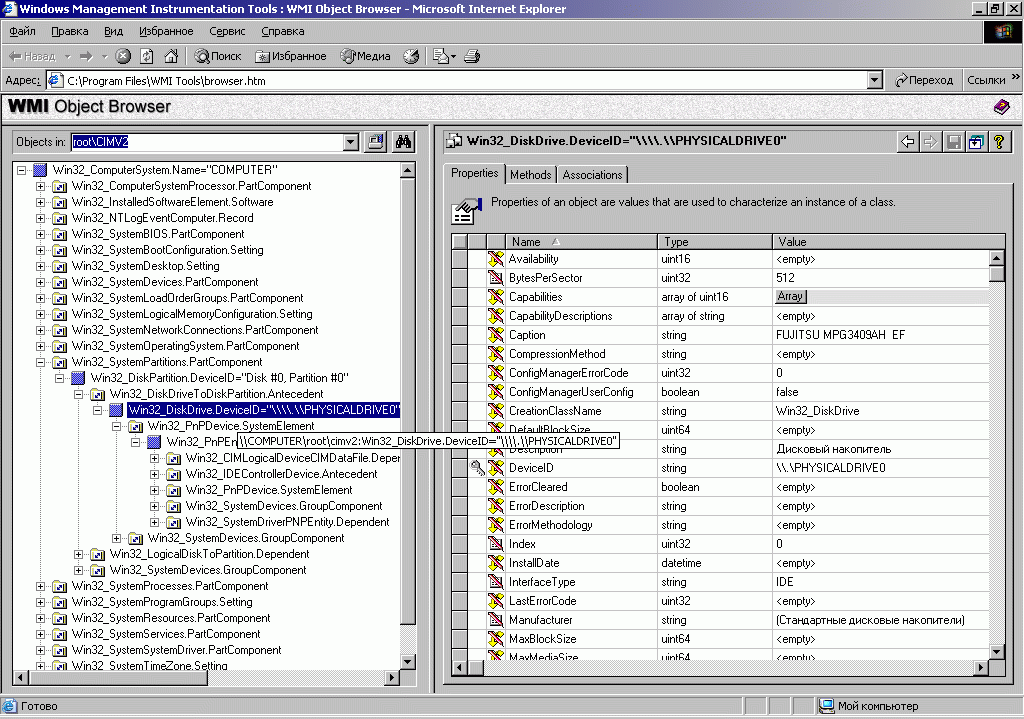The width and height of the screenshot is (1024, 719).
Task: Click Win32_SystemBIOS.PartComponent folder icon
Action: 59,234
